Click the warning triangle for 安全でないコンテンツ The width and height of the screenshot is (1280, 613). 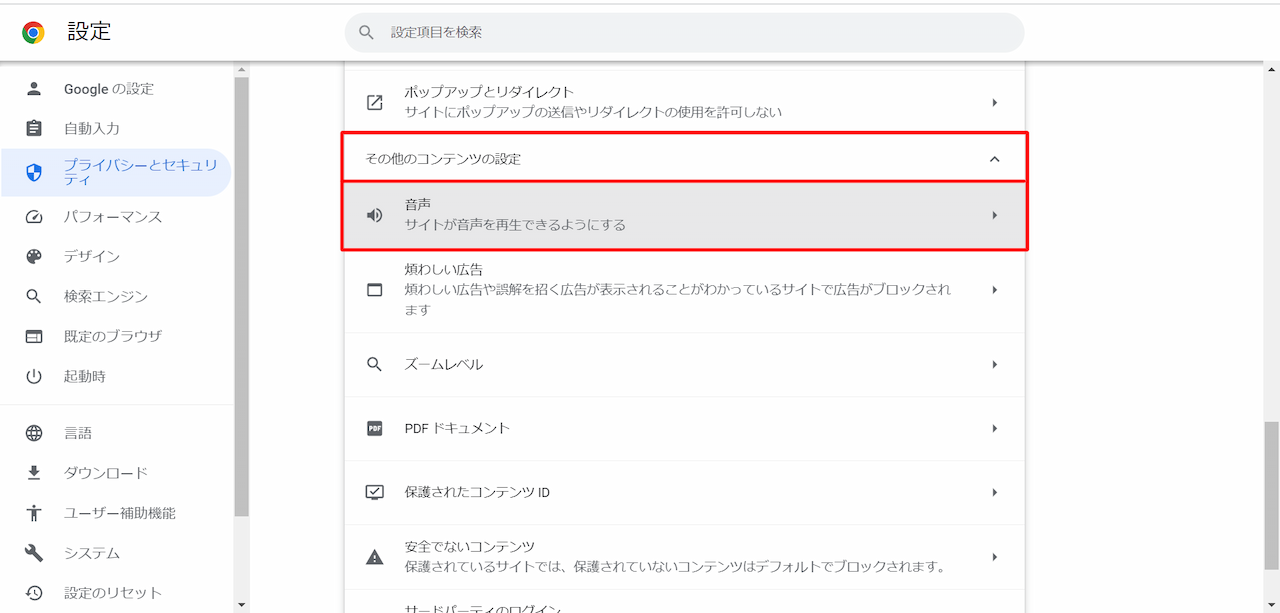click(x=374, y=556)
